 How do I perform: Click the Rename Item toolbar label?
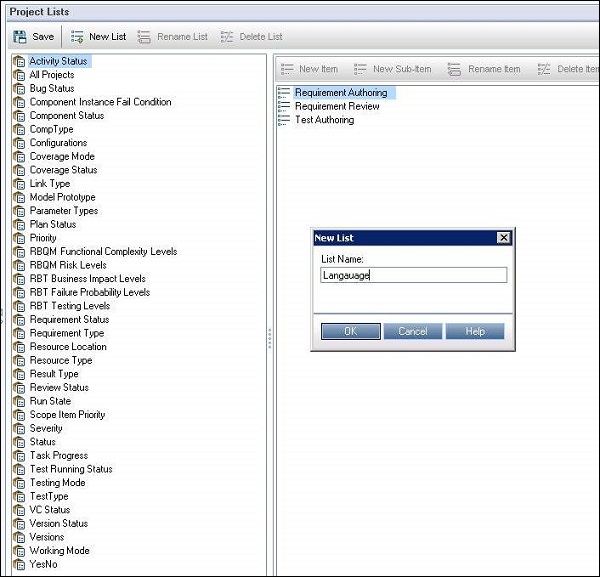point(494,69)
